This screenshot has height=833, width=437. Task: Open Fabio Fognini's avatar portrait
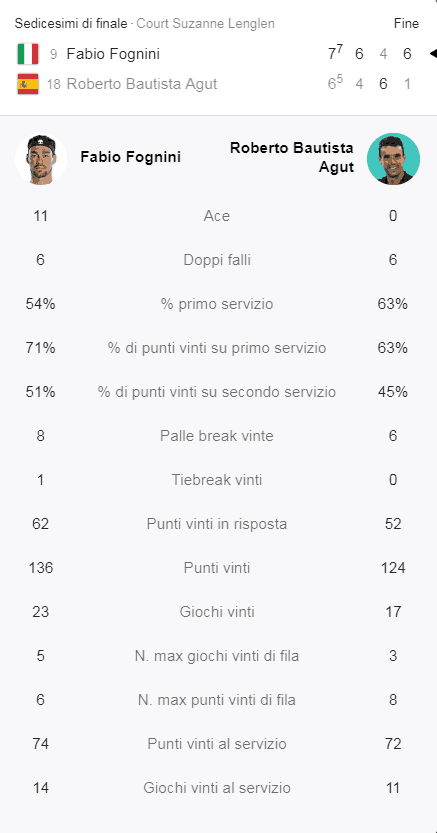click(41, 159)
